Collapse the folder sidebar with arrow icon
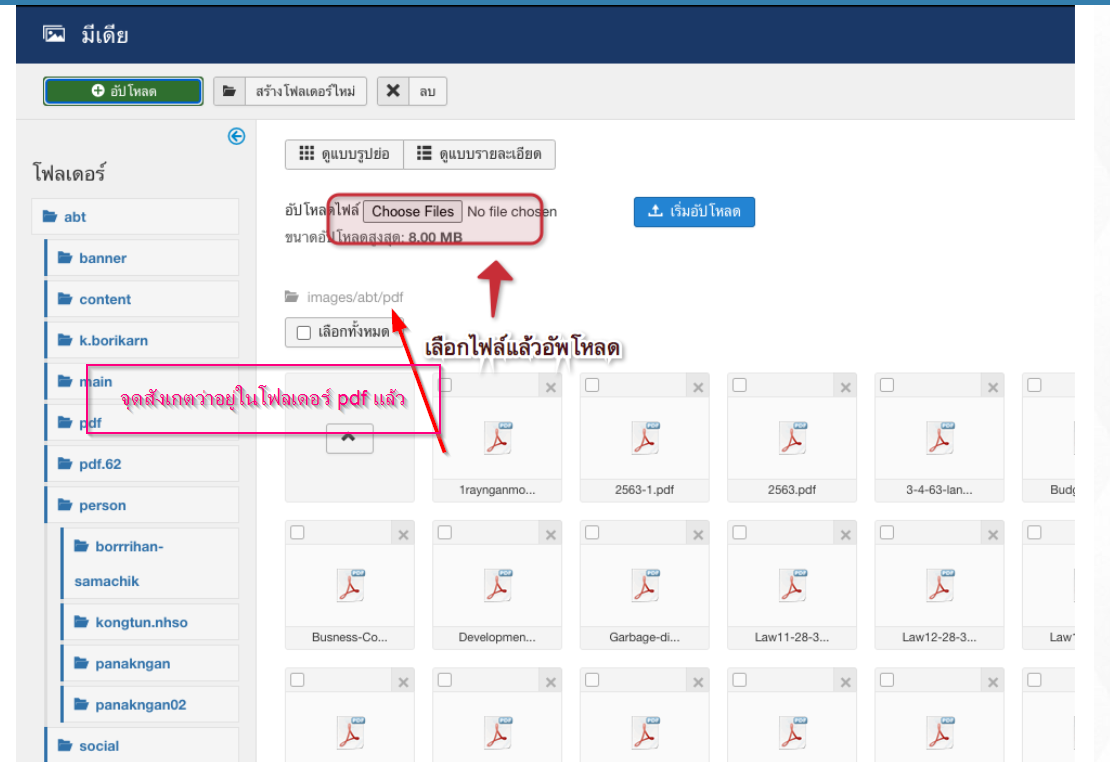 point(236,137)
